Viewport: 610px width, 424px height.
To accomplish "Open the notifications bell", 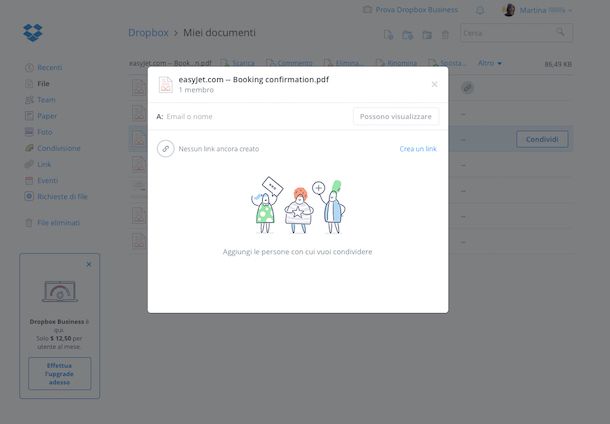I will (480, 11).
